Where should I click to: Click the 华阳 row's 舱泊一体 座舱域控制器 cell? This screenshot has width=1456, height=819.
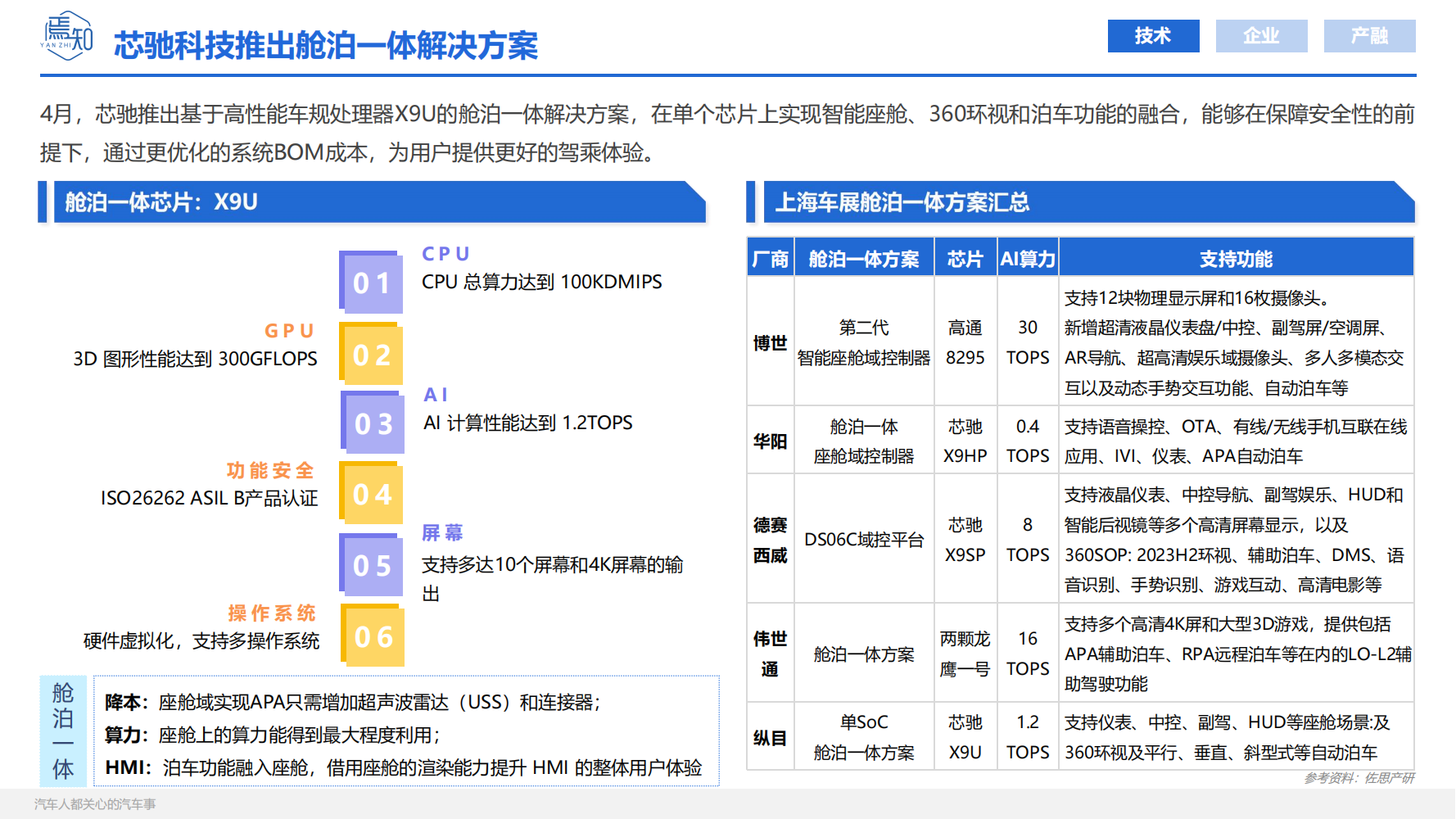[864, 441]
